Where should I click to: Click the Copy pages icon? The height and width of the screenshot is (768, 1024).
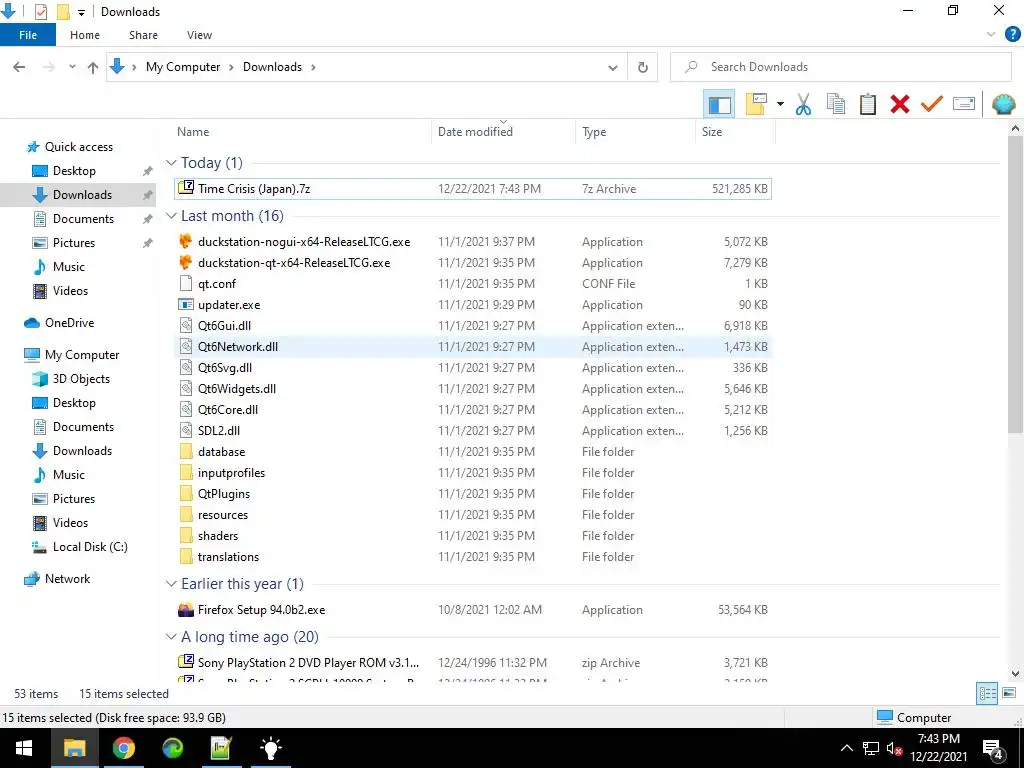pos(836,104)
